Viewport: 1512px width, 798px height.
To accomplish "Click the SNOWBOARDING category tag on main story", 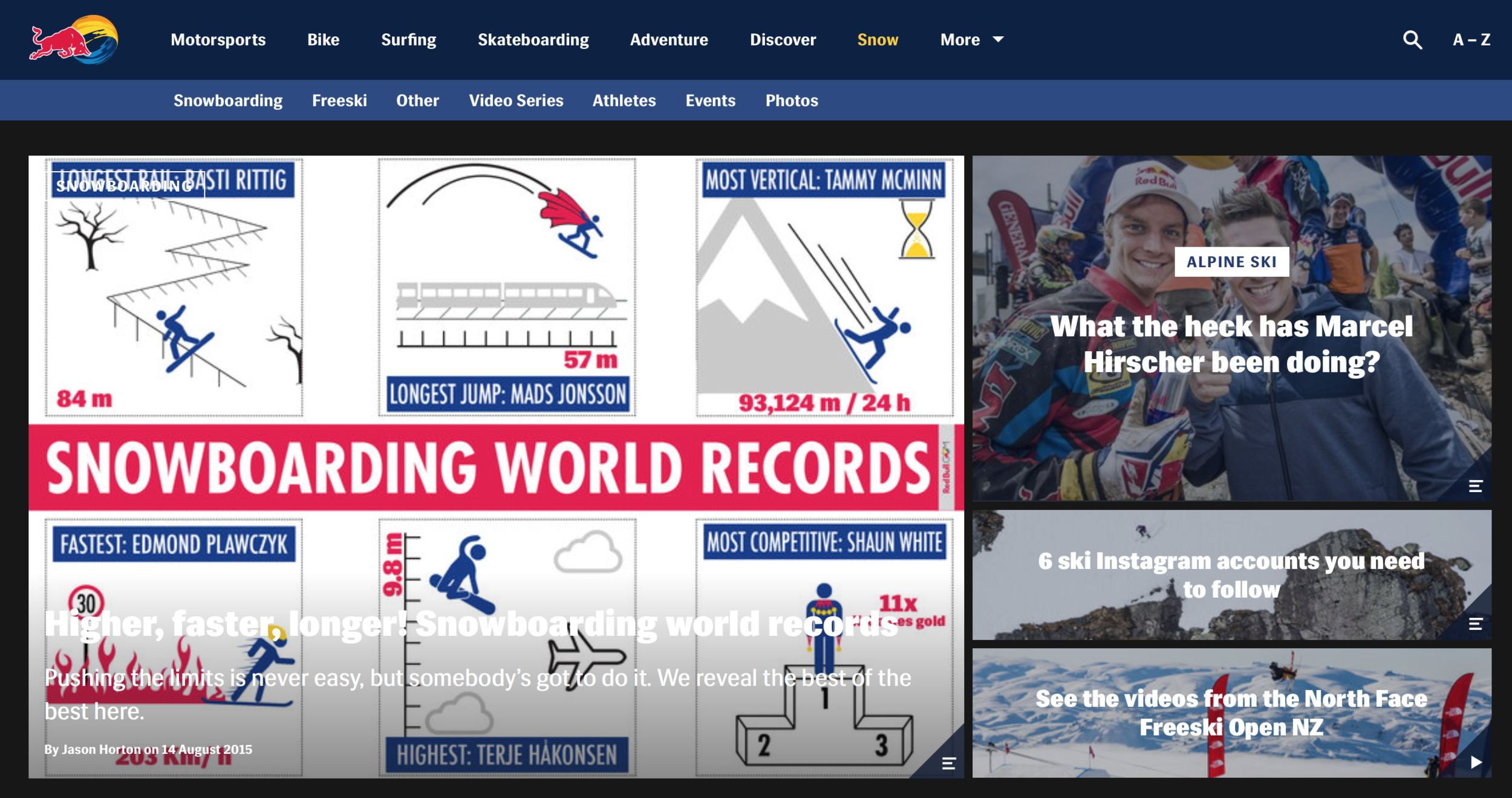I will point(125,186).
